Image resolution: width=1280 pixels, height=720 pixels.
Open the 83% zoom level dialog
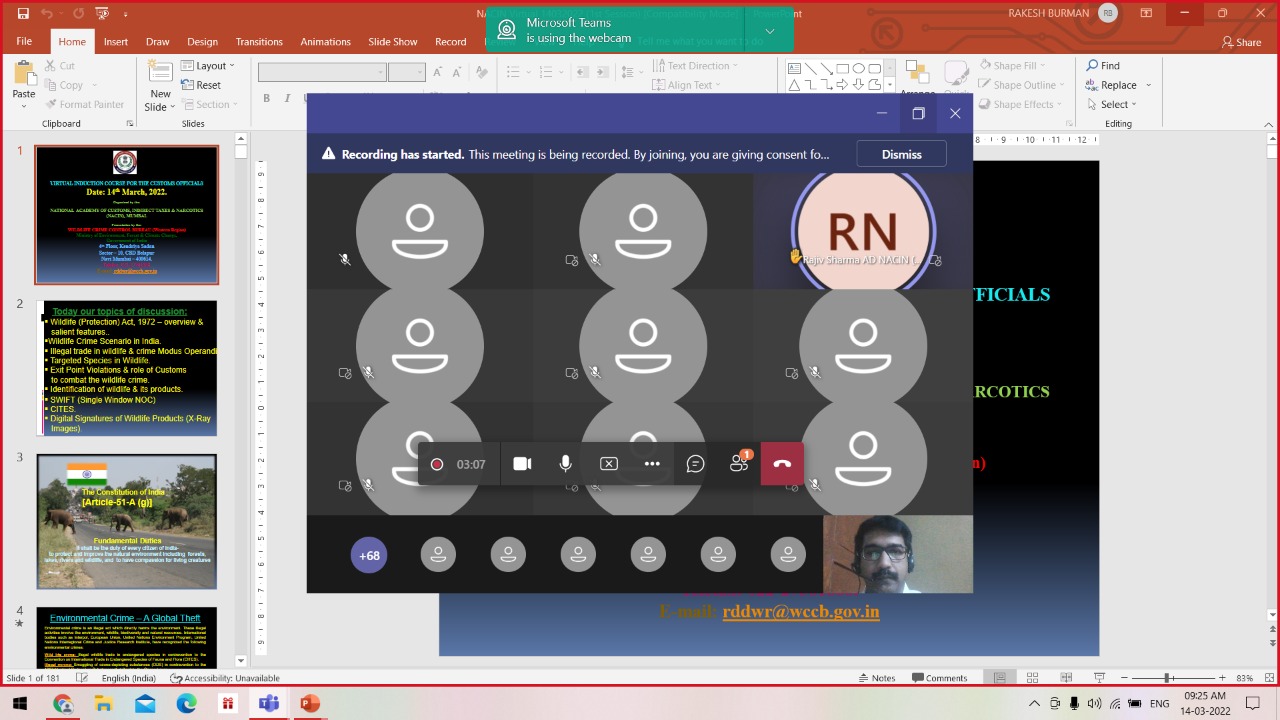pyautogui.click(x=1244, y=678)
